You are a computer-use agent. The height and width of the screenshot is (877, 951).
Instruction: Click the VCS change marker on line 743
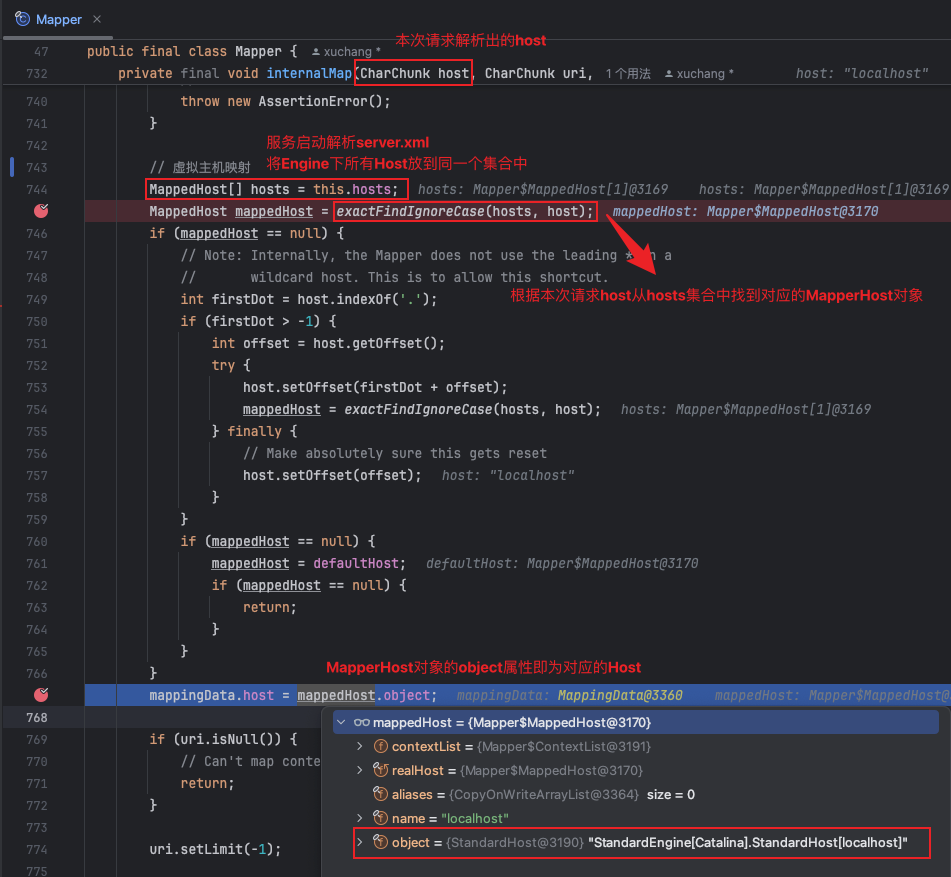coord(12,167)
